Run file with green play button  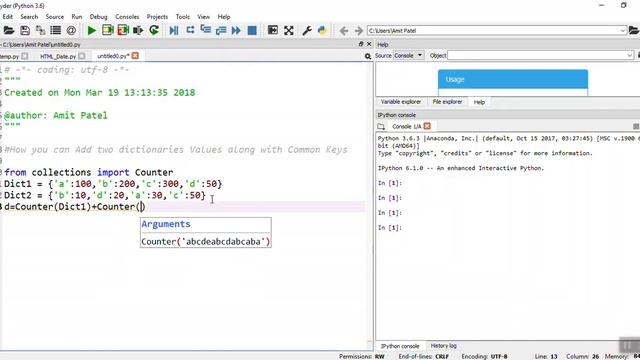pos(92,30)
